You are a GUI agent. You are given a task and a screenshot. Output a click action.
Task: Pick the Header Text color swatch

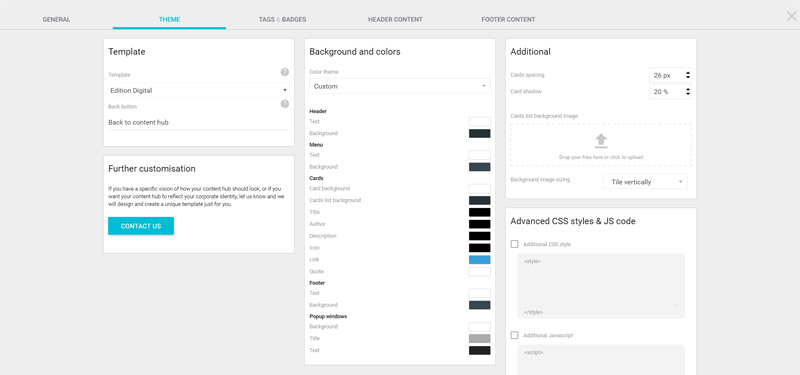[480, 121]
